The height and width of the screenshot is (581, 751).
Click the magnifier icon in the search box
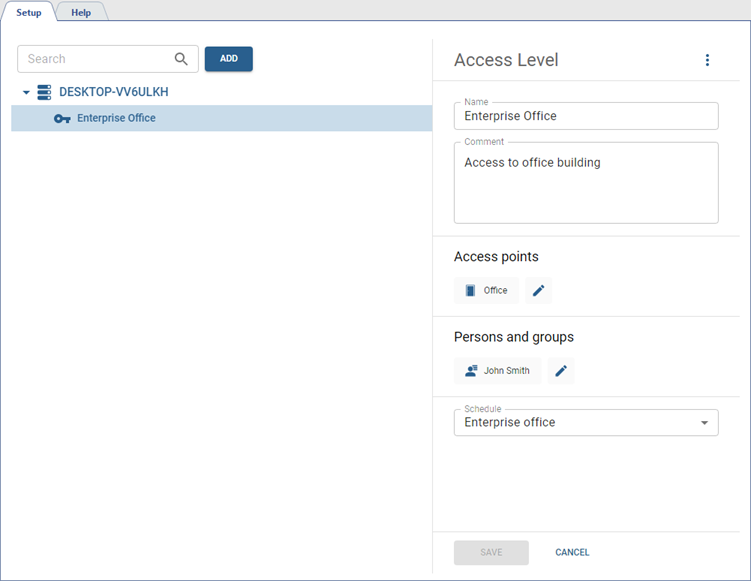pyautogui.click(x=181, y=59)
